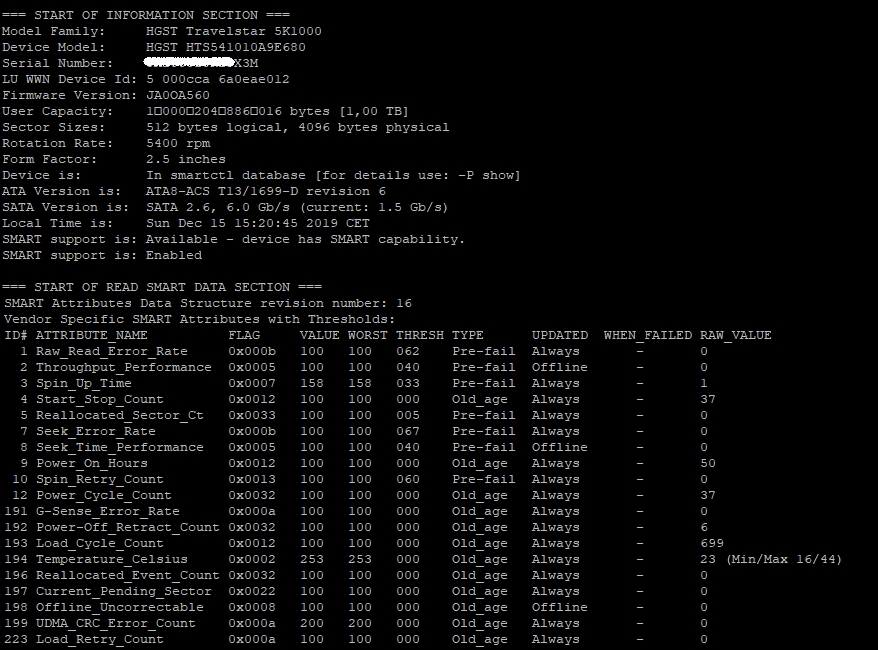Click 'START OF READ SMART DATA SECTION' header

[x=162, y=287]
